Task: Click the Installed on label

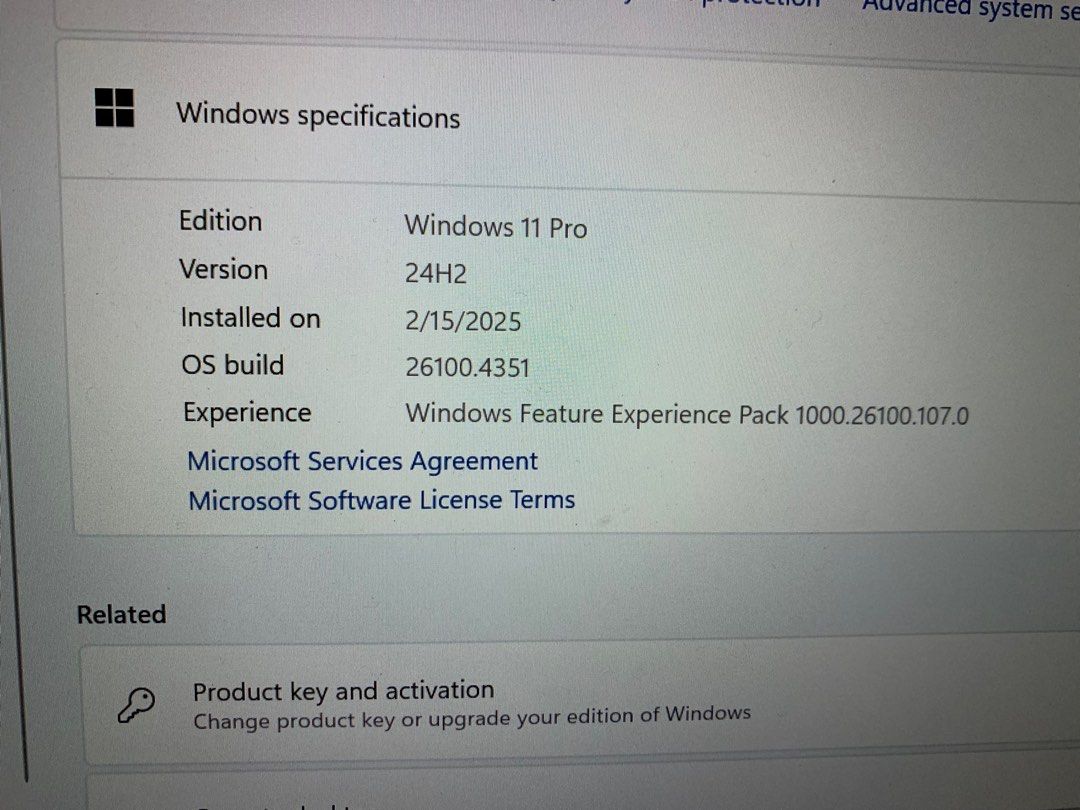Action: (x=251, y=318)
